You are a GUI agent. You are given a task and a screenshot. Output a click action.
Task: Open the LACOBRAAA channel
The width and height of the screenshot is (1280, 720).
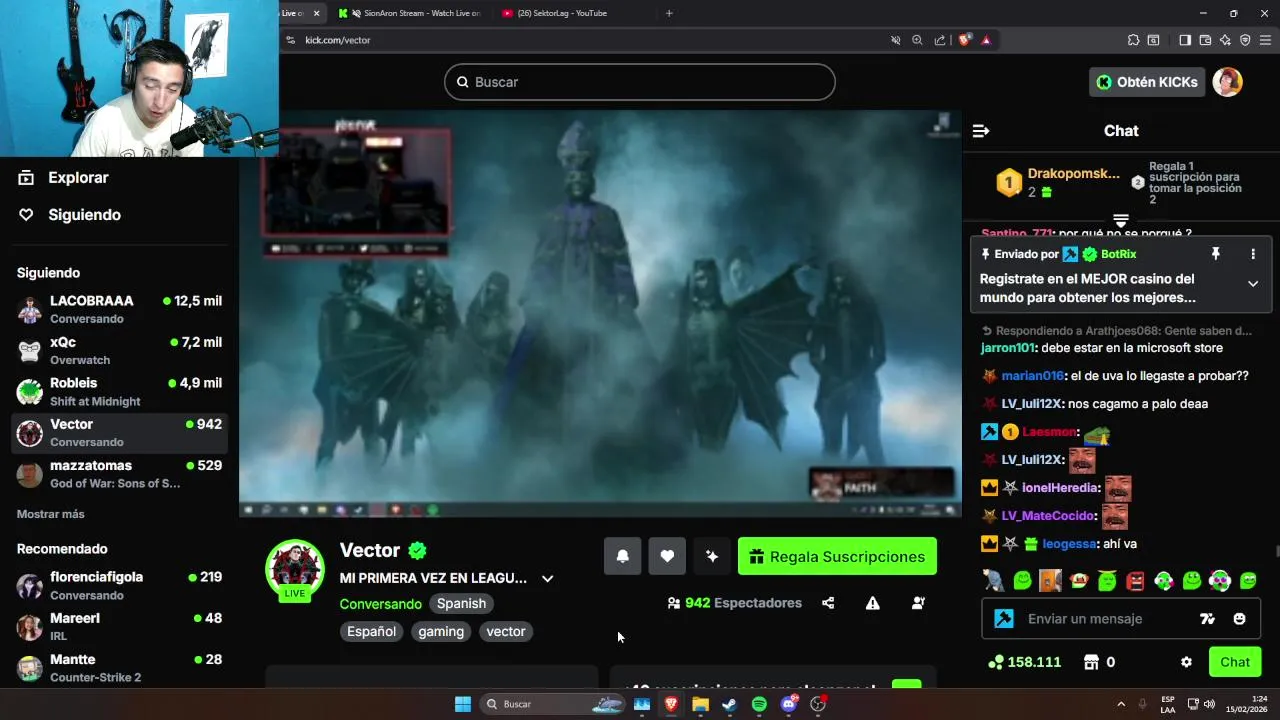pos(120,309)
